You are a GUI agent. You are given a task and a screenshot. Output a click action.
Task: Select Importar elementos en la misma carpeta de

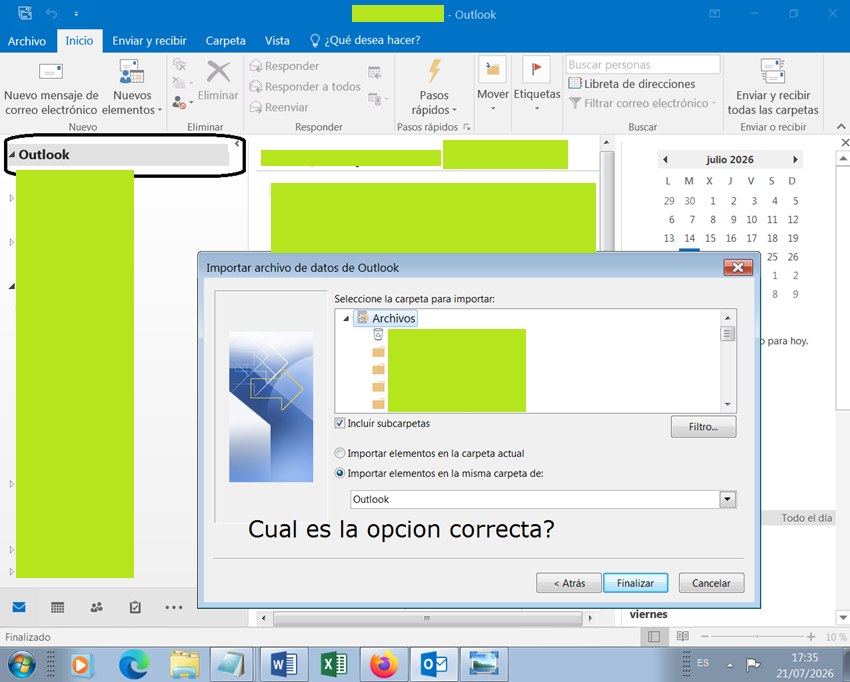pyautogui.click(x=340, y=473)
